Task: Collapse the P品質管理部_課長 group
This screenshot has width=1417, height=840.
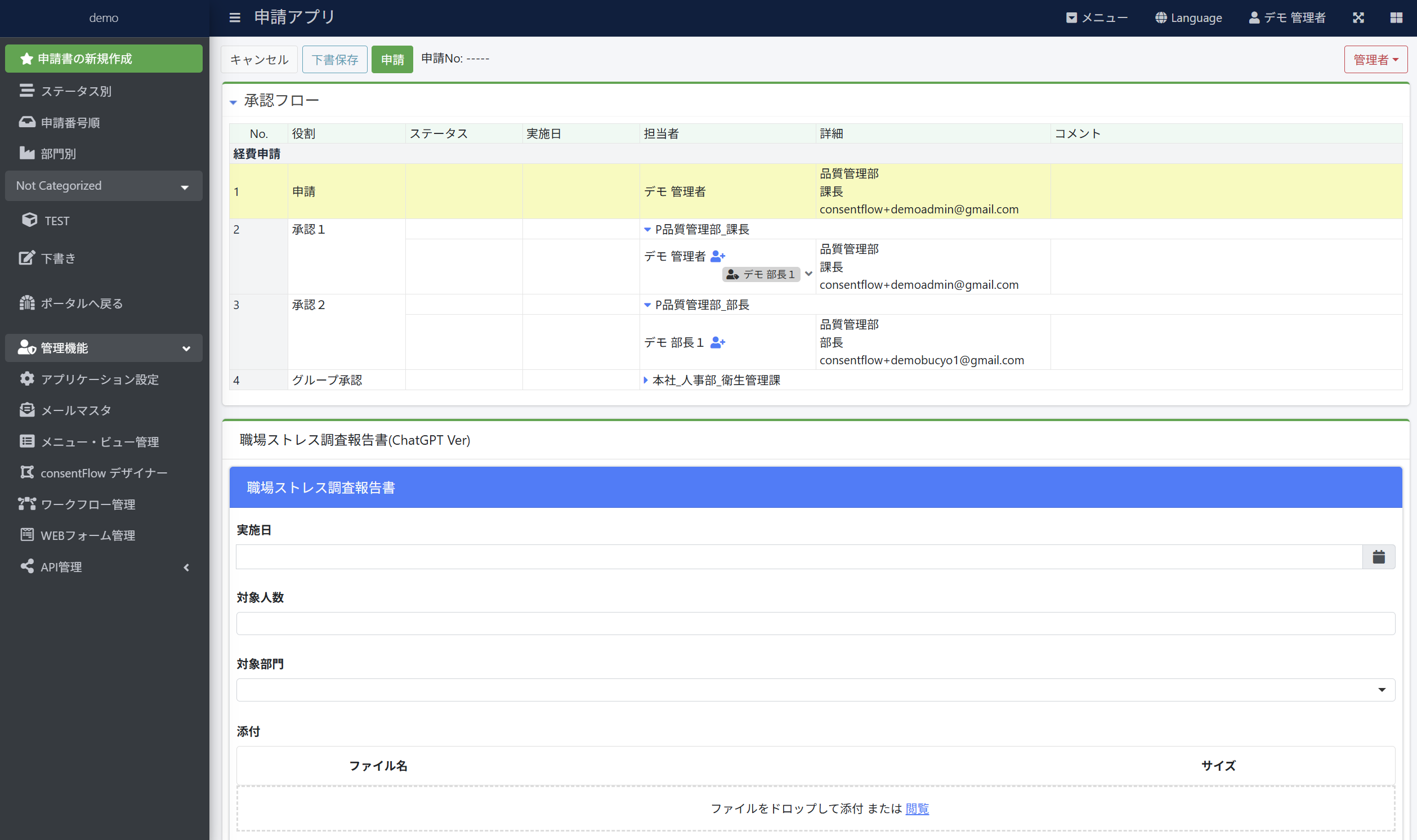Action: pyautogui.click(x=647, y=229)
